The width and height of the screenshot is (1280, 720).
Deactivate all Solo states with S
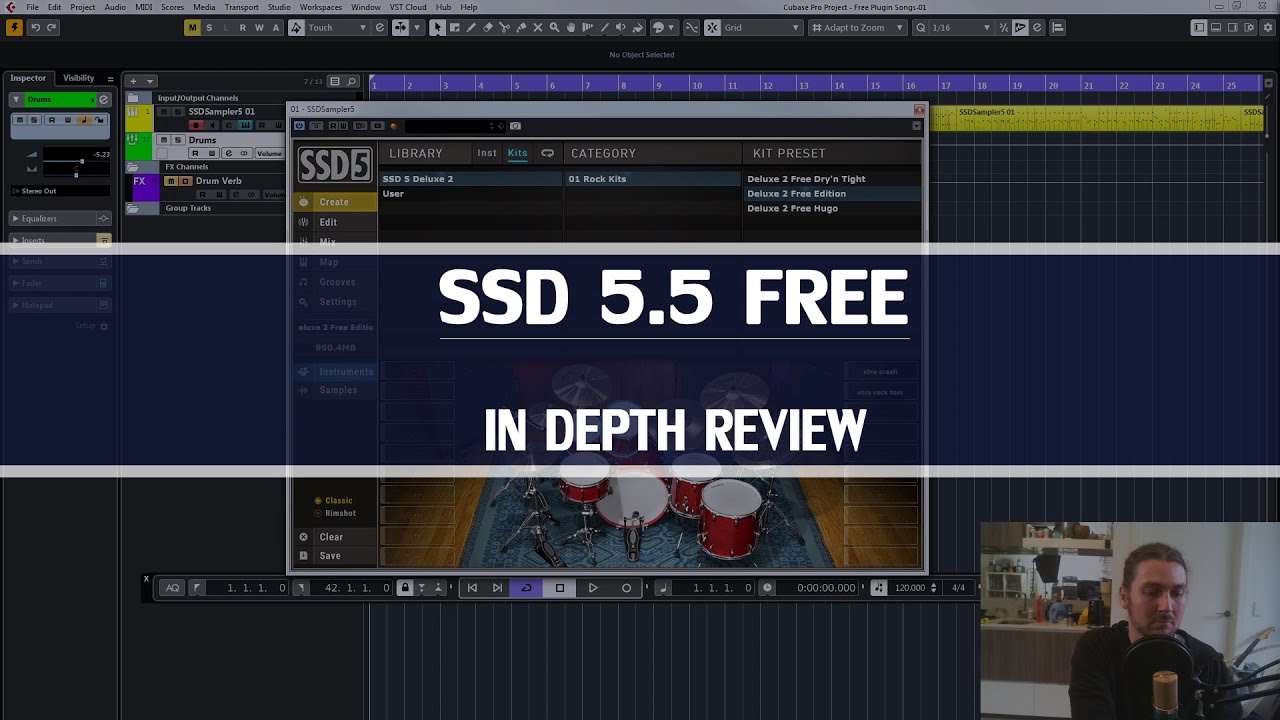point(209,27)
